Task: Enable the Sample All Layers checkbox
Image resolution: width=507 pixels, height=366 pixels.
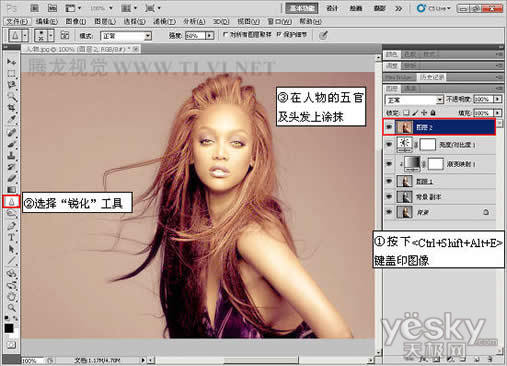Action: (225, 35)
